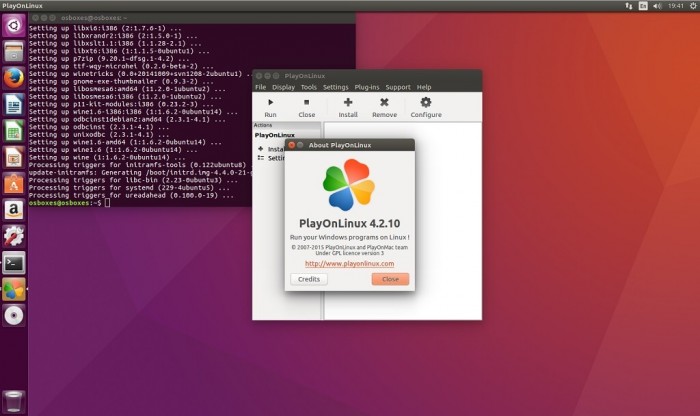Open the Tools menu
The image size is (700, 416).
[308, 87]
